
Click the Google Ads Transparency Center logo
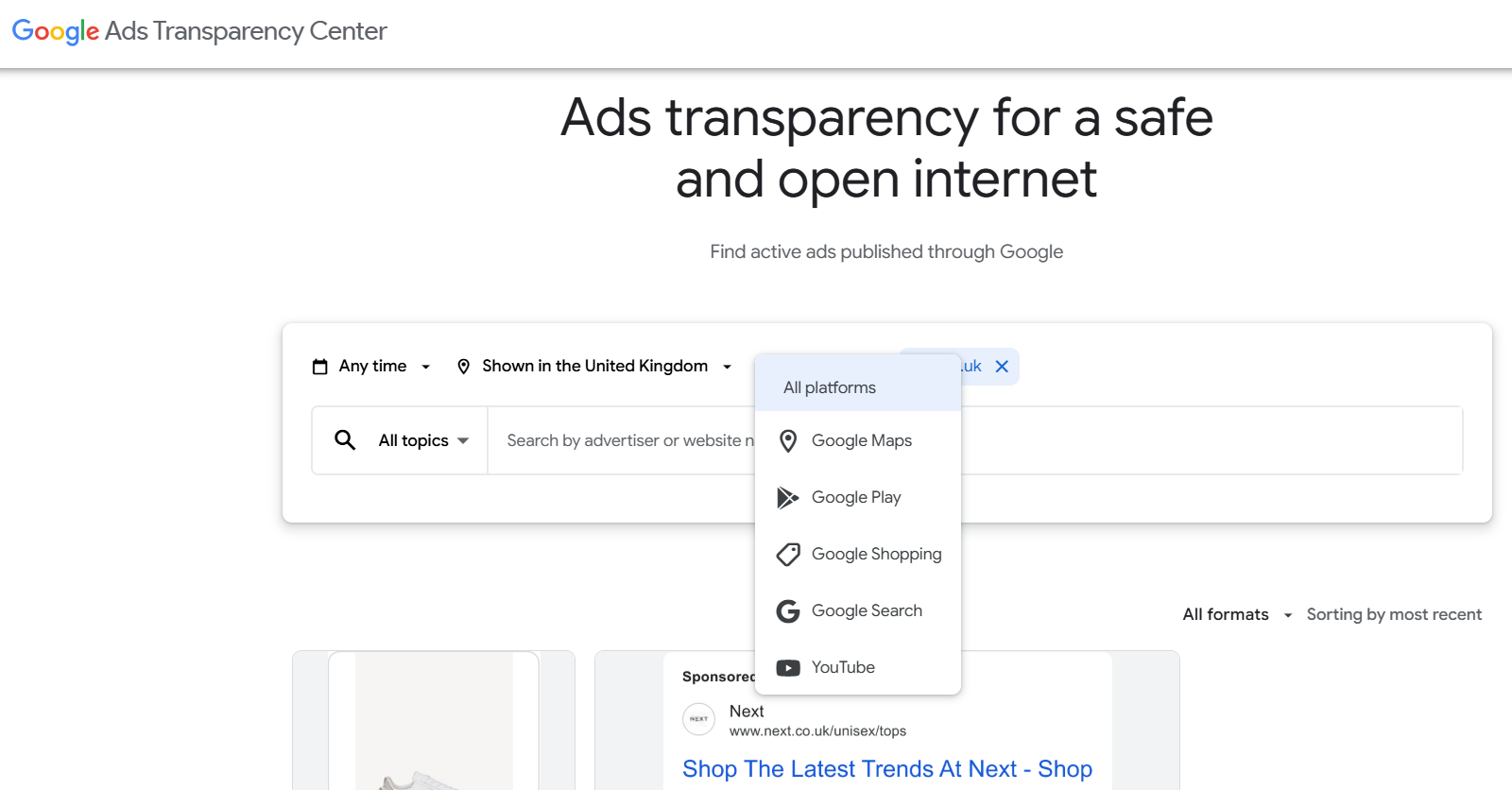(x=199, y=31)
